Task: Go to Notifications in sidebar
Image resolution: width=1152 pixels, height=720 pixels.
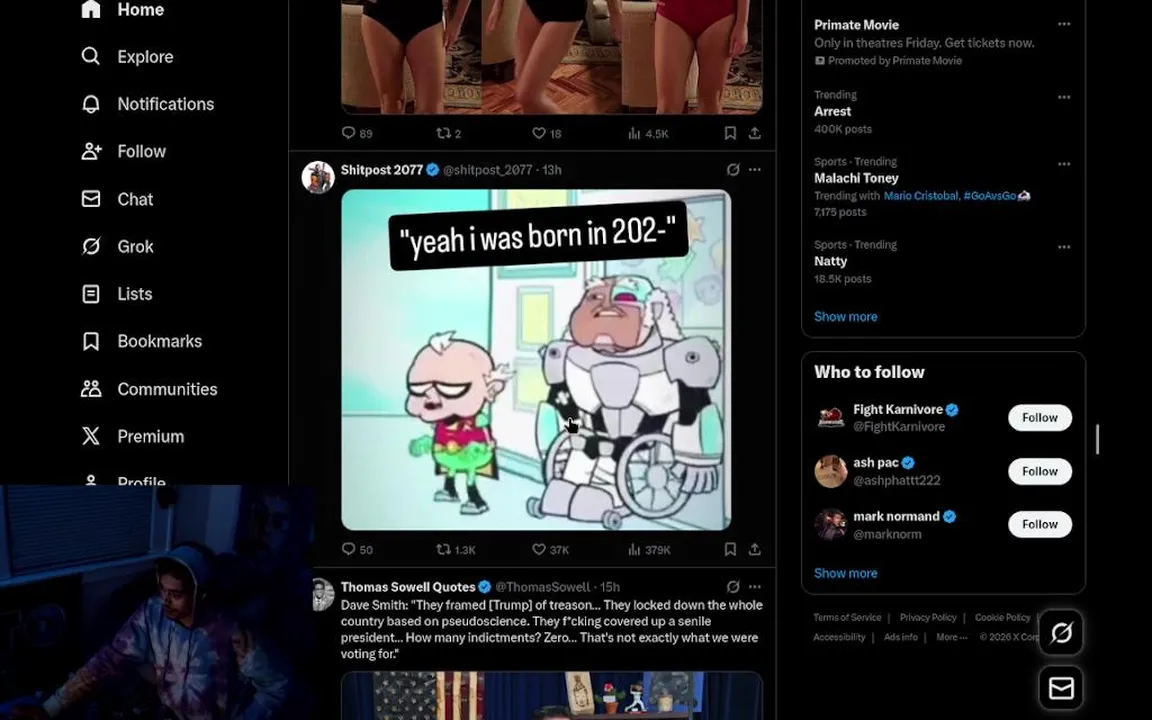Action: coord(148,104)
